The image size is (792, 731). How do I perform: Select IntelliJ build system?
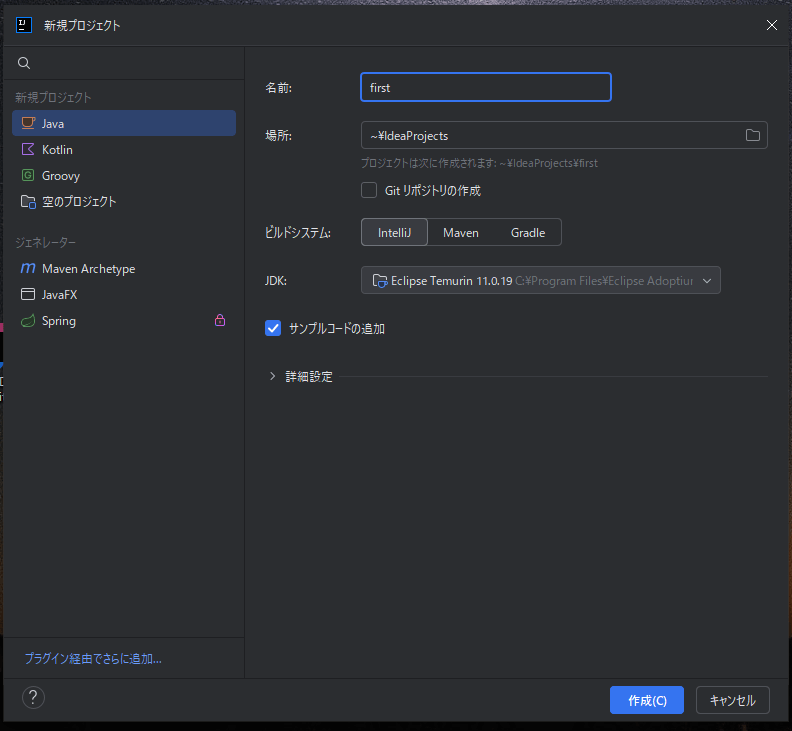394,232
